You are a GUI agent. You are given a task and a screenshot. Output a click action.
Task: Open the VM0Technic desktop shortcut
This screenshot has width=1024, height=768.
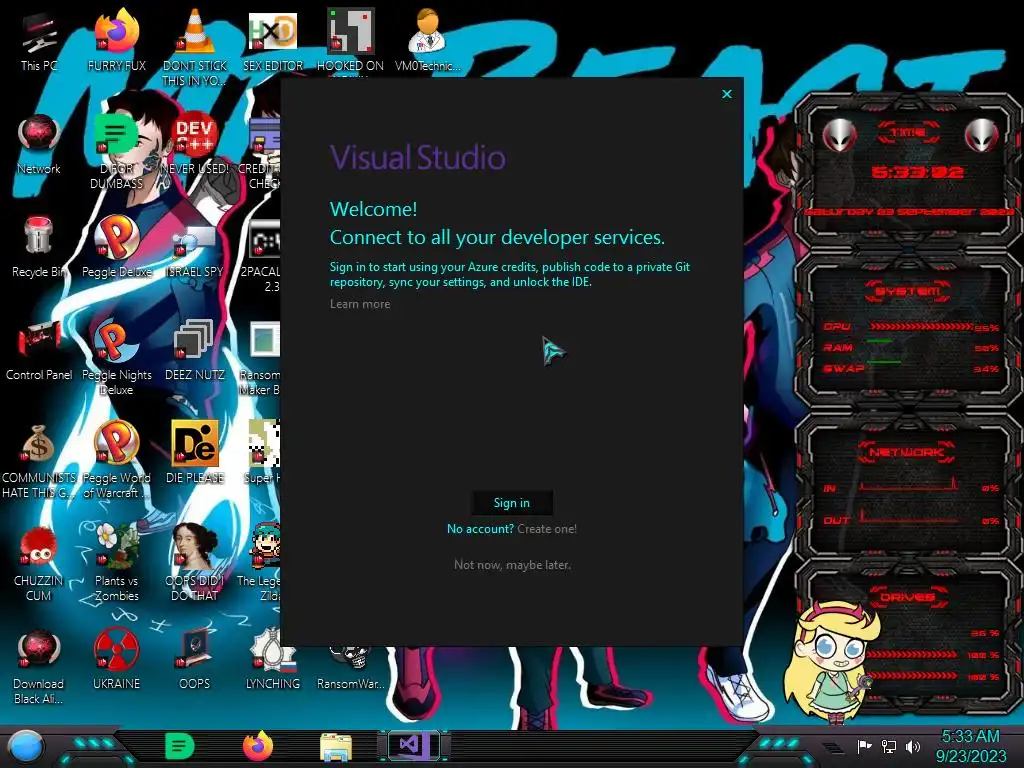[428, 40]
